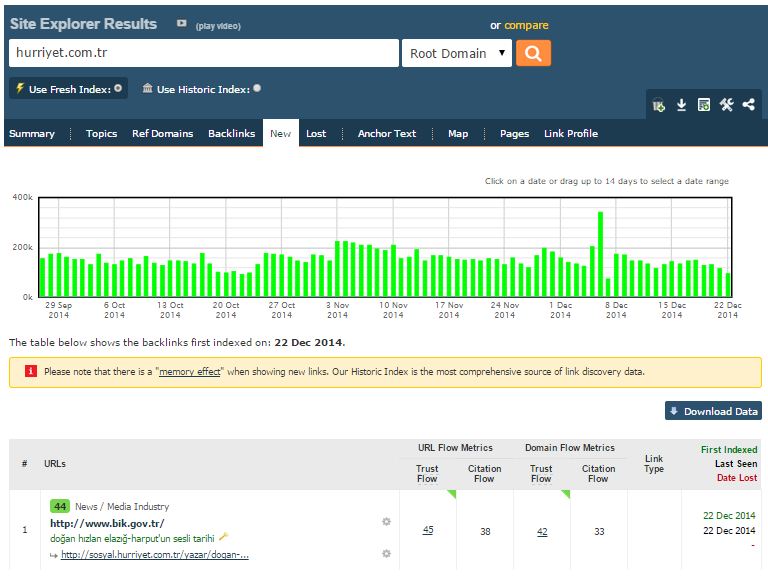
Task: Click the 3 Nov 2014 axis date
Action: (x=337, y=310)
